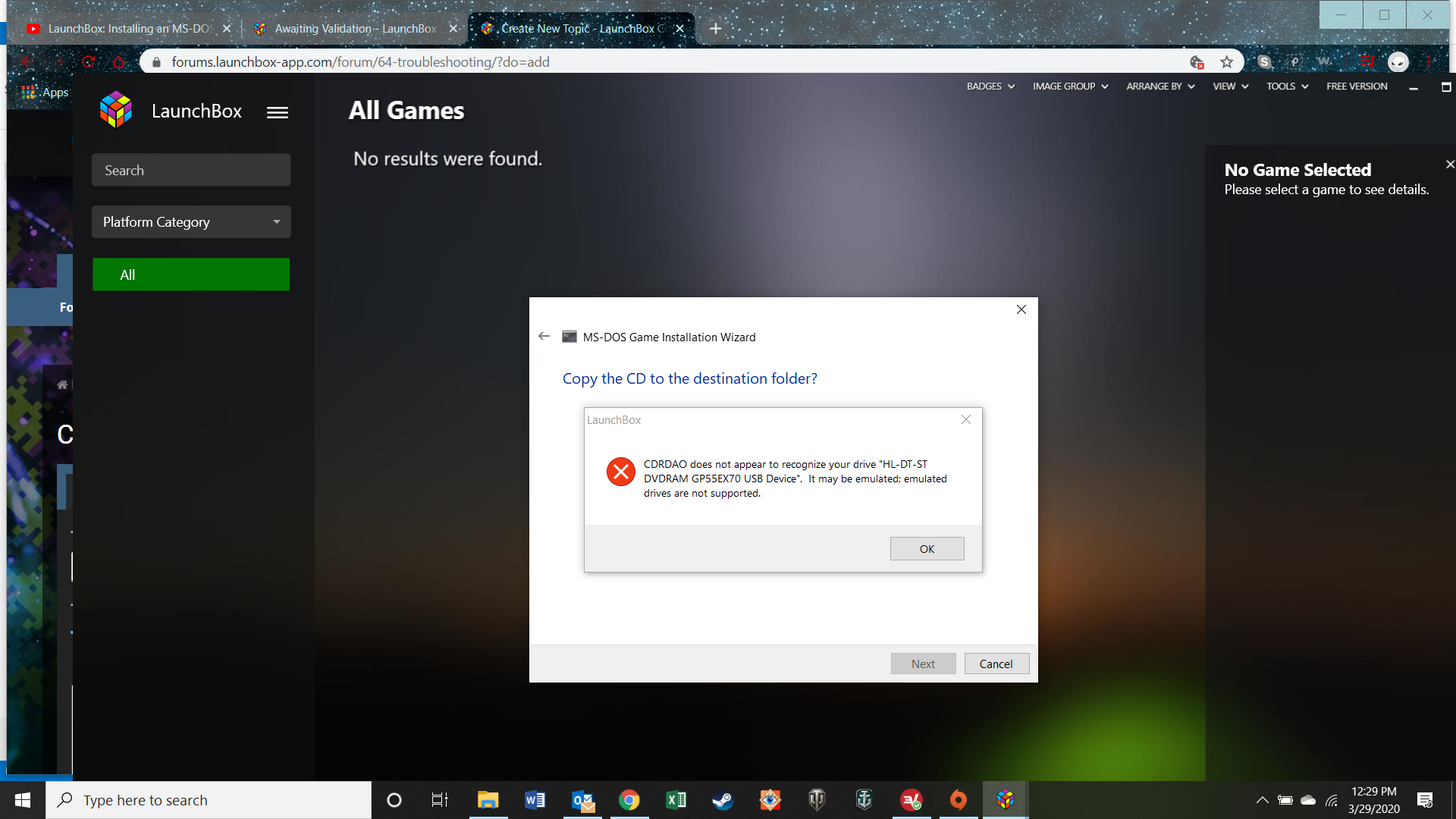Select the All platform filter
The image size is (1456, 819).
191,275
